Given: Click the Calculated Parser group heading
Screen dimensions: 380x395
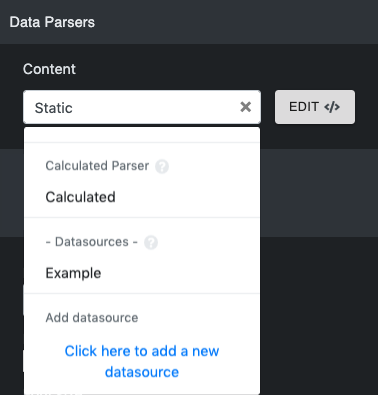Looking at the screenshot, I should (97, 166).
